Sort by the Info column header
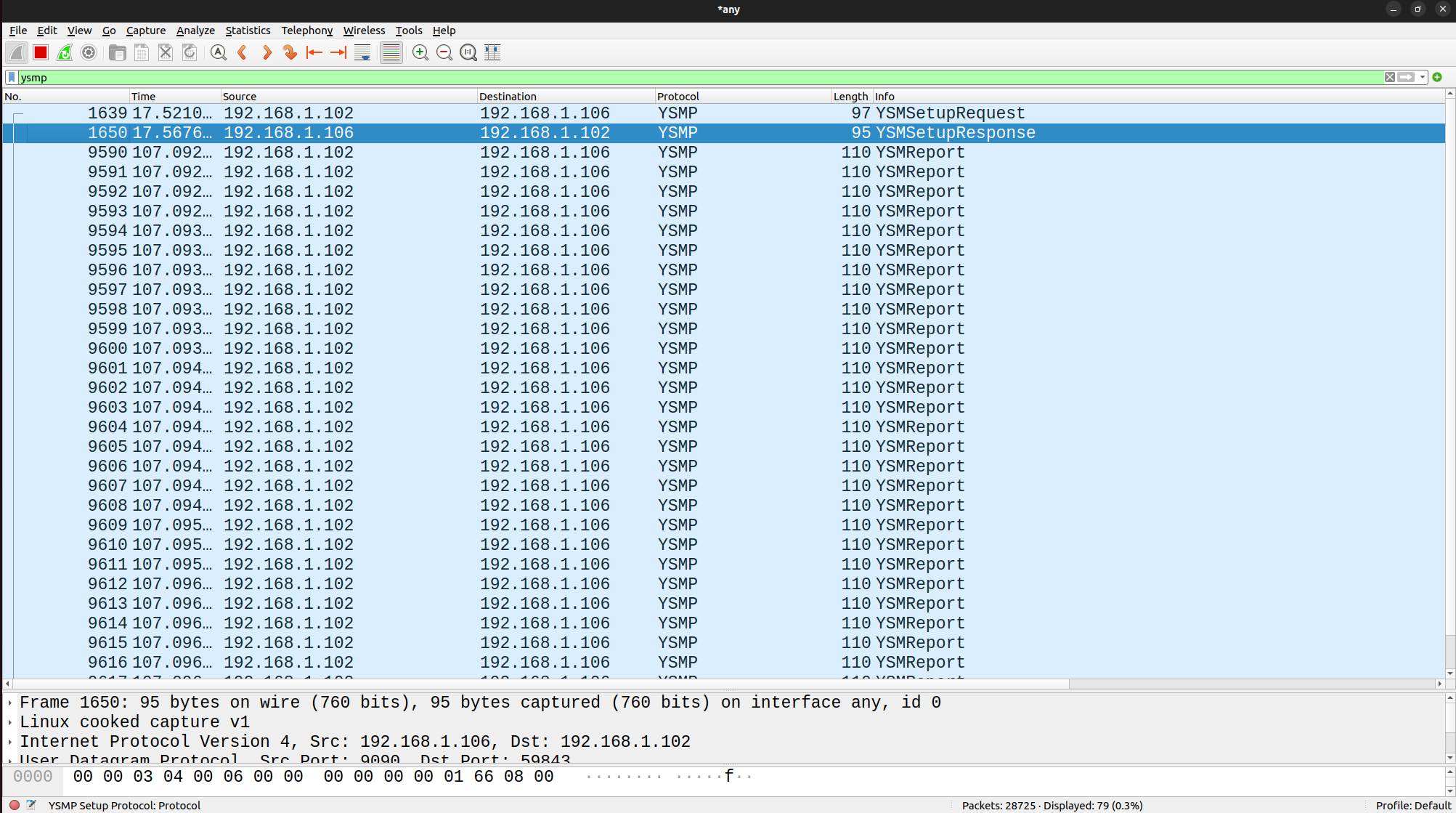Viewport: 1456px width, 813px height. coord(1158,97)
